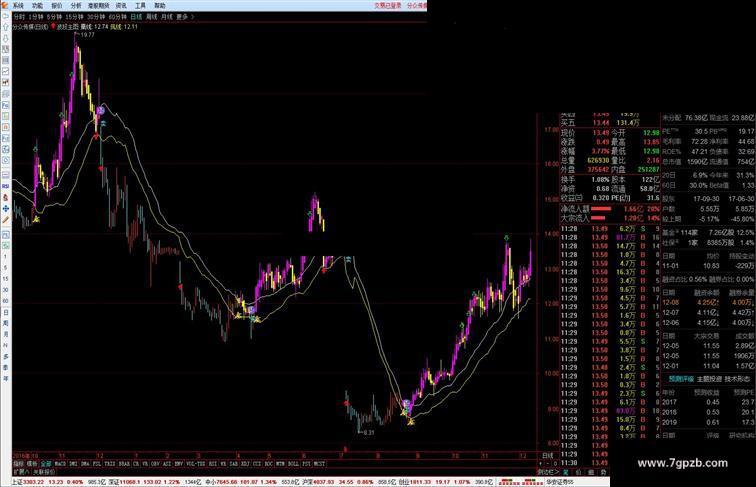
Task: Click the app logo icon at top-left
Action: pyautogui.click(x=5, y=6)
